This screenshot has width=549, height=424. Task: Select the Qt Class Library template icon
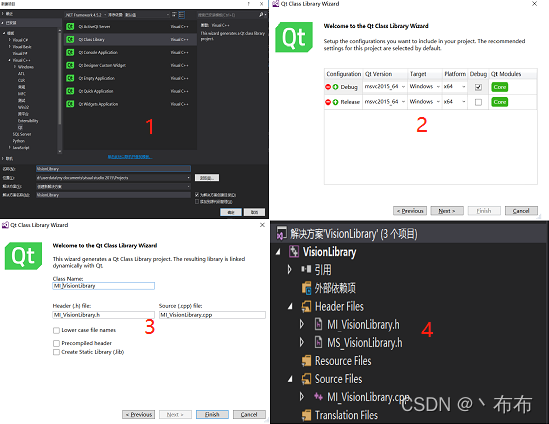70,40
